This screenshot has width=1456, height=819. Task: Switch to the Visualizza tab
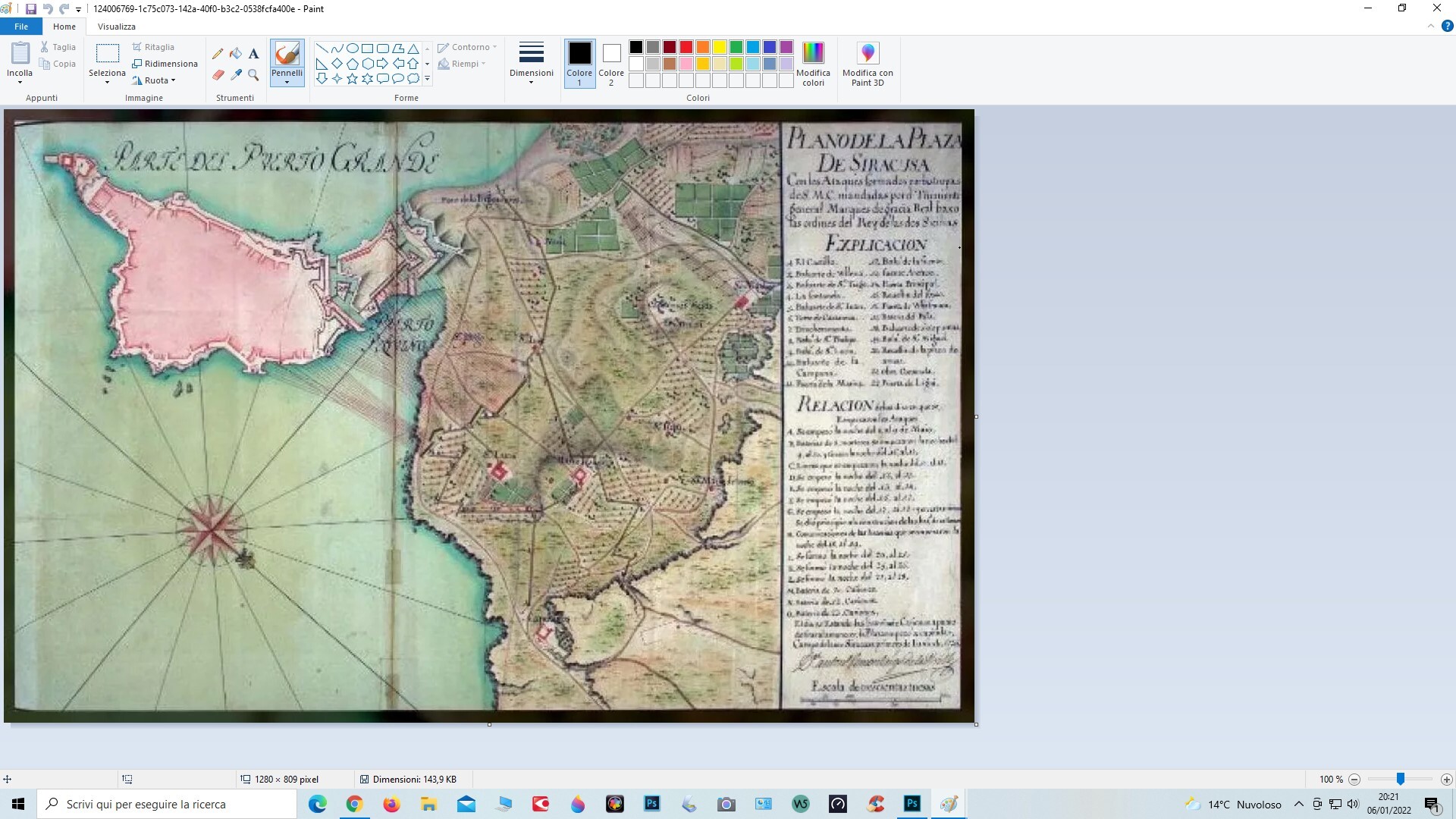pyautogui.click(x=117, y=27)
